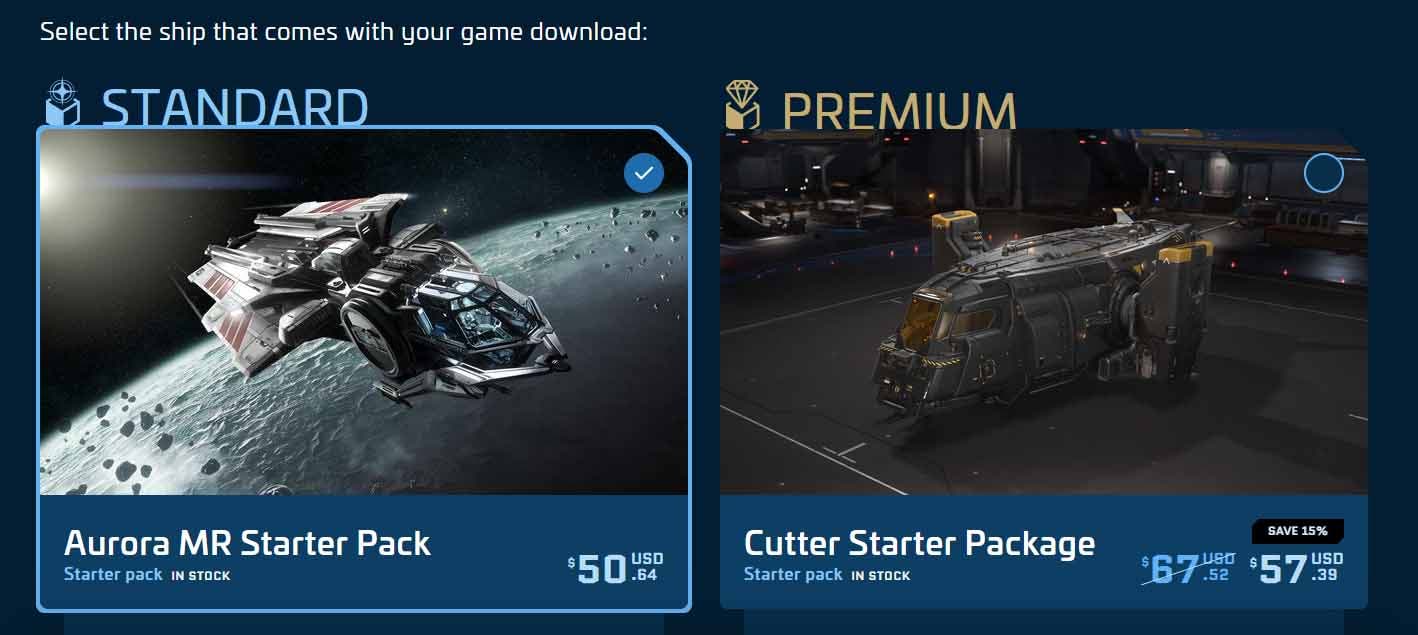Click the PREMIUM heading
This screenshot has width=1418, height=635.
[x=899, y=110]
